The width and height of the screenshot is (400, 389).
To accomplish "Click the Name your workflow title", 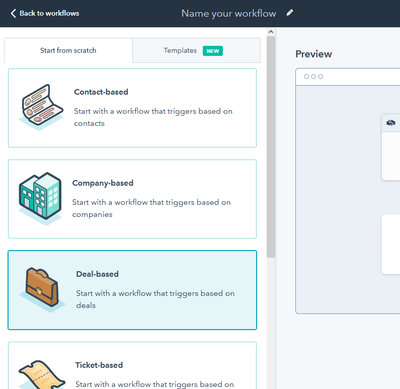I will pyautogui.click(x=229, y=13).
